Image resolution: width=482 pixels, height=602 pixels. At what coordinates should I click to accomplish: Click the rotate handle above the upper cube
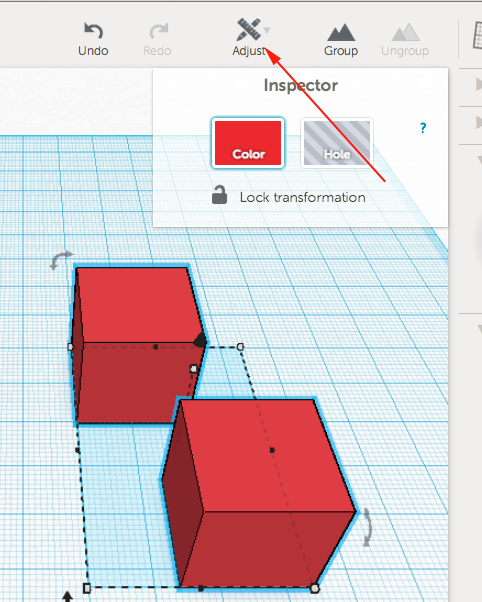61,260
